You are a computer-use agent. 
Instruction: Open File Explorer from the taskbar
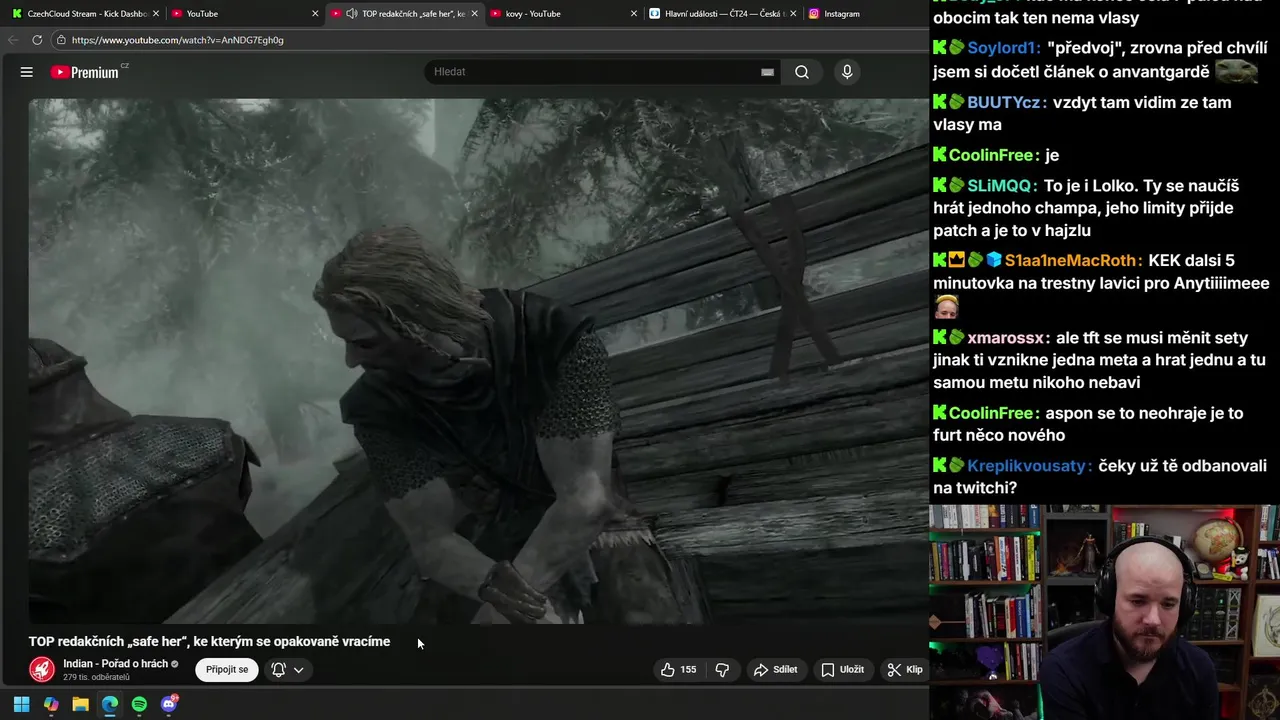click(80, 704)
